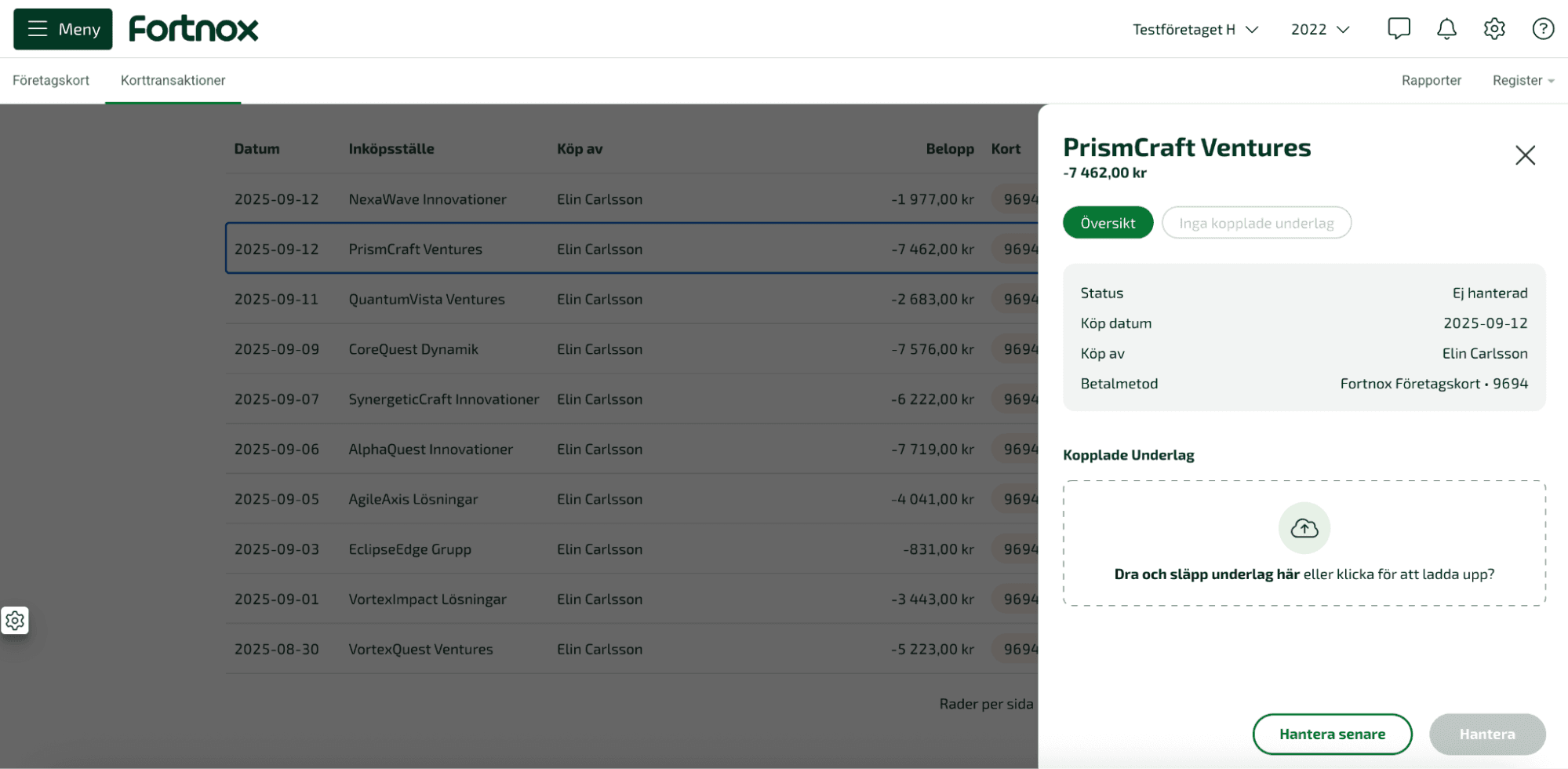Open the Register dropdown menu
Screen dimensions: 1568x769
click(1523, 80)
